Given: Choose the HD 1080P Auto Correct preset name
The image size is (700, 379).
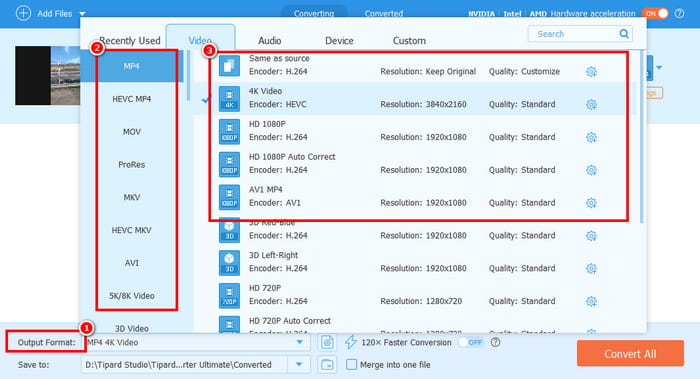Looking at the screenshot, I should (292, 157).
